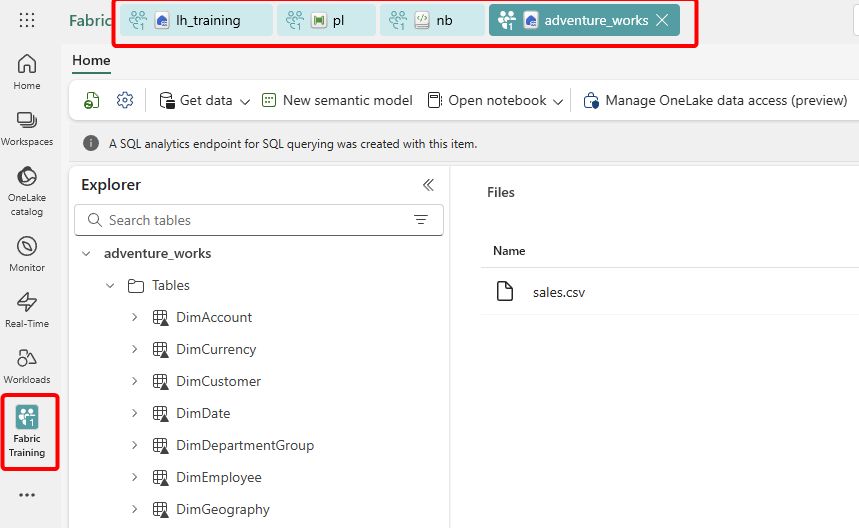Collapse the adventure_works root node
This screenshot has height=528, width=859.
(x=86, y=254)
